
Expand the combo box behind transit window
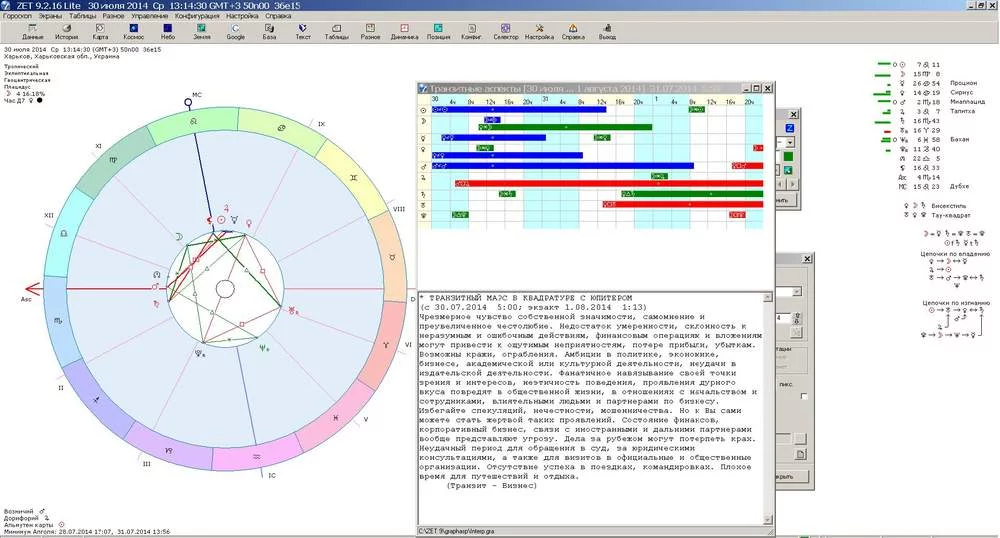tap(790, 143)
